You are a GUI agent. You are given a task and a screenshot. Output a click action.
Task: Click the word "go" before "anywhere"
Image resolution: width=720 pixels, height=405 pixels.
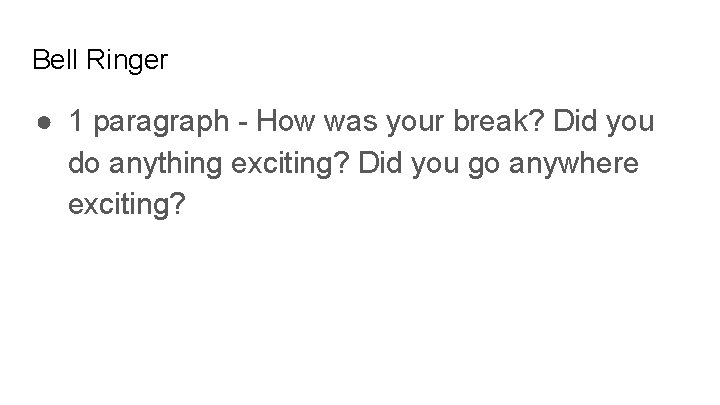484,167
